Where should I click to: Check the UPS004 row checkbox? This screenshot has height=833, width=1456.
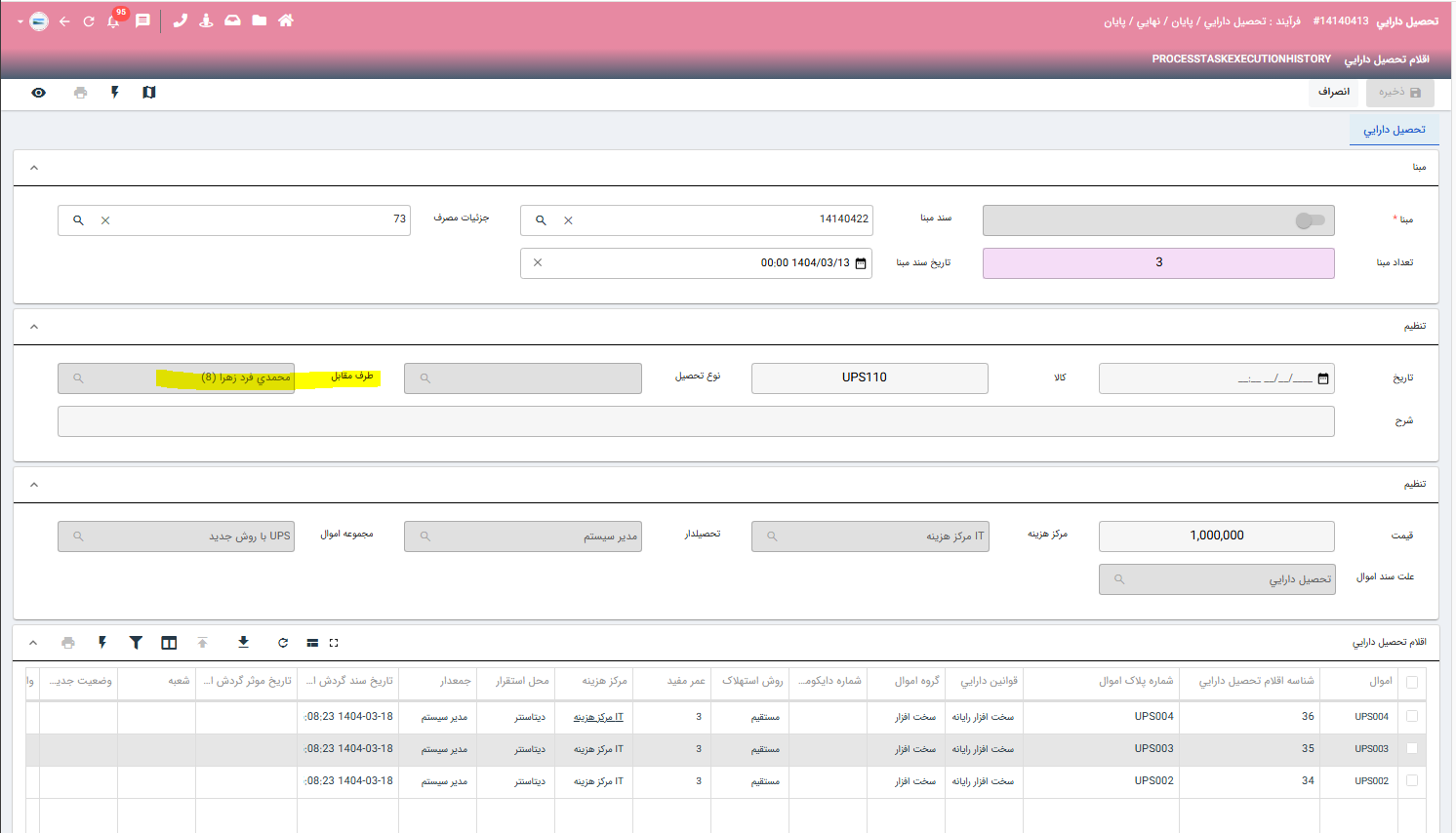point(1412,717)
